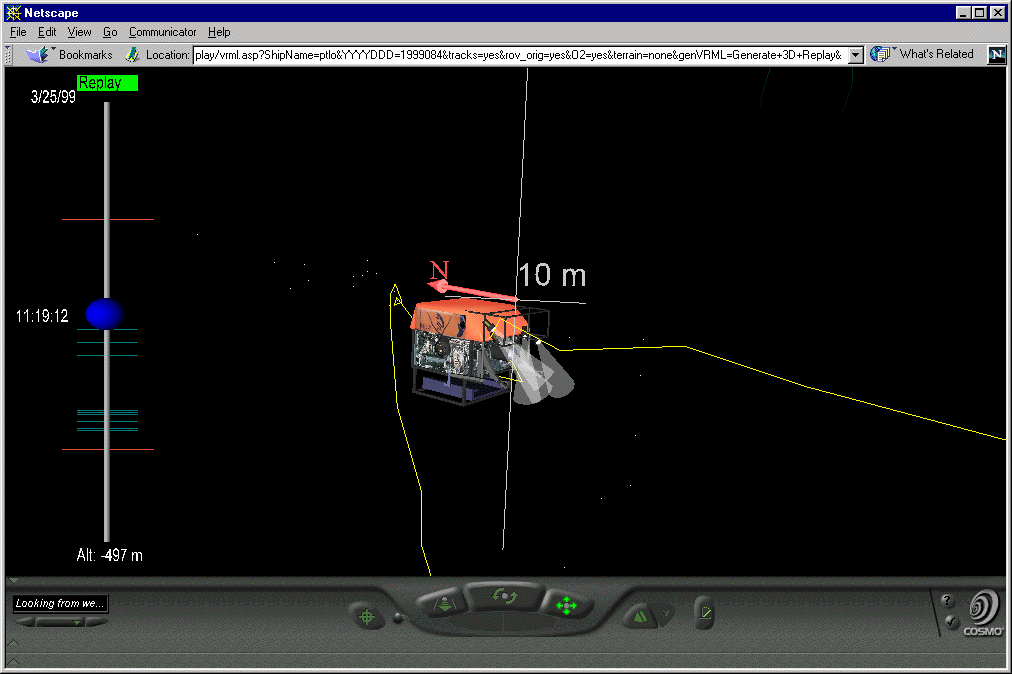Click the What's Related button
1012x674 pixels.
tap(924, 55)
